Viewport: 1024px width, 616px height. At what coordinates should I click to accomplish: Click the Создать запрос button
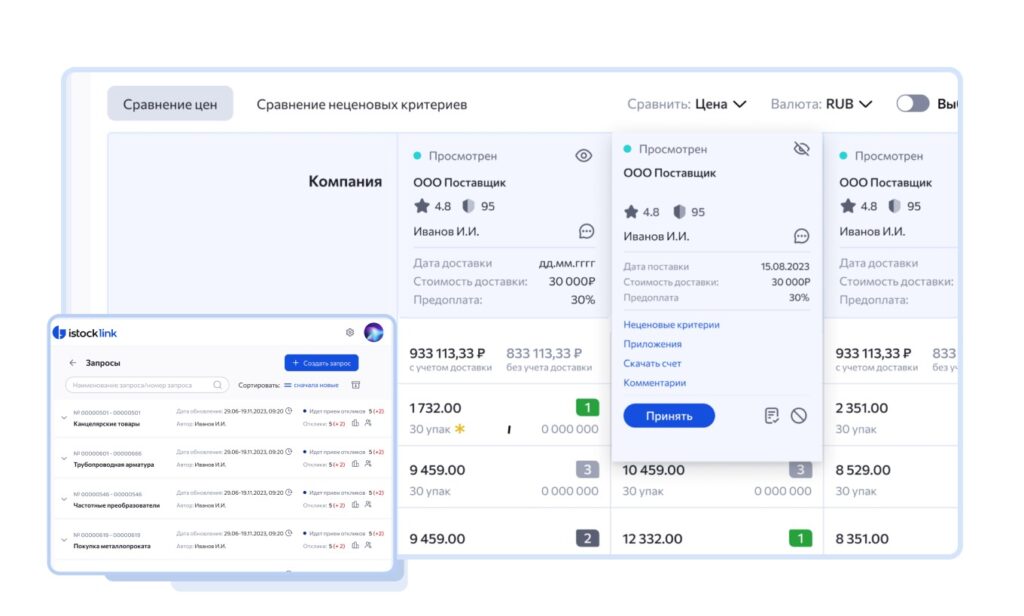321,363
